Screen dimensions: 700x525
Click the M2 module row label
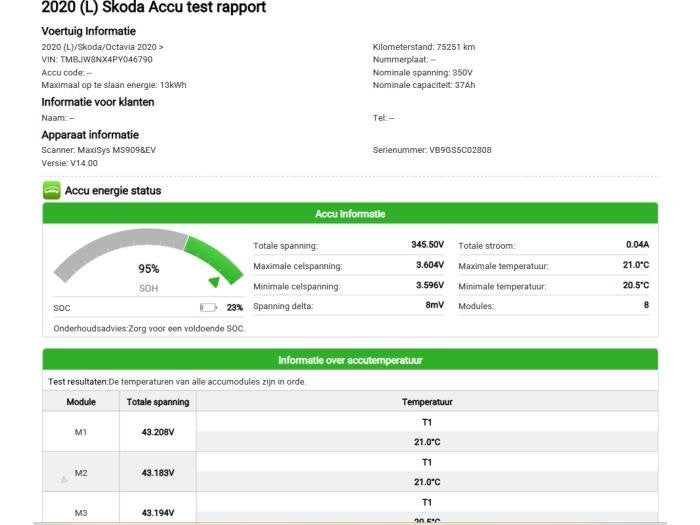point(81,473)
